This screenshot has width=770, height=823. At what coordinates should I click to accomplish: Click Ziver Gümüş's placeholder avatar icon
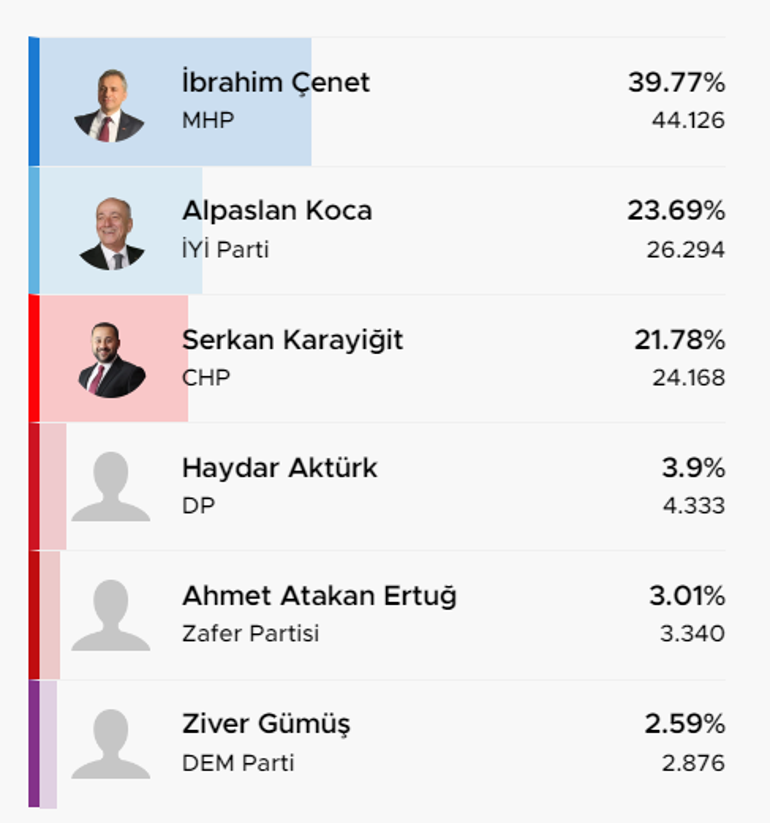pos(111,744)
